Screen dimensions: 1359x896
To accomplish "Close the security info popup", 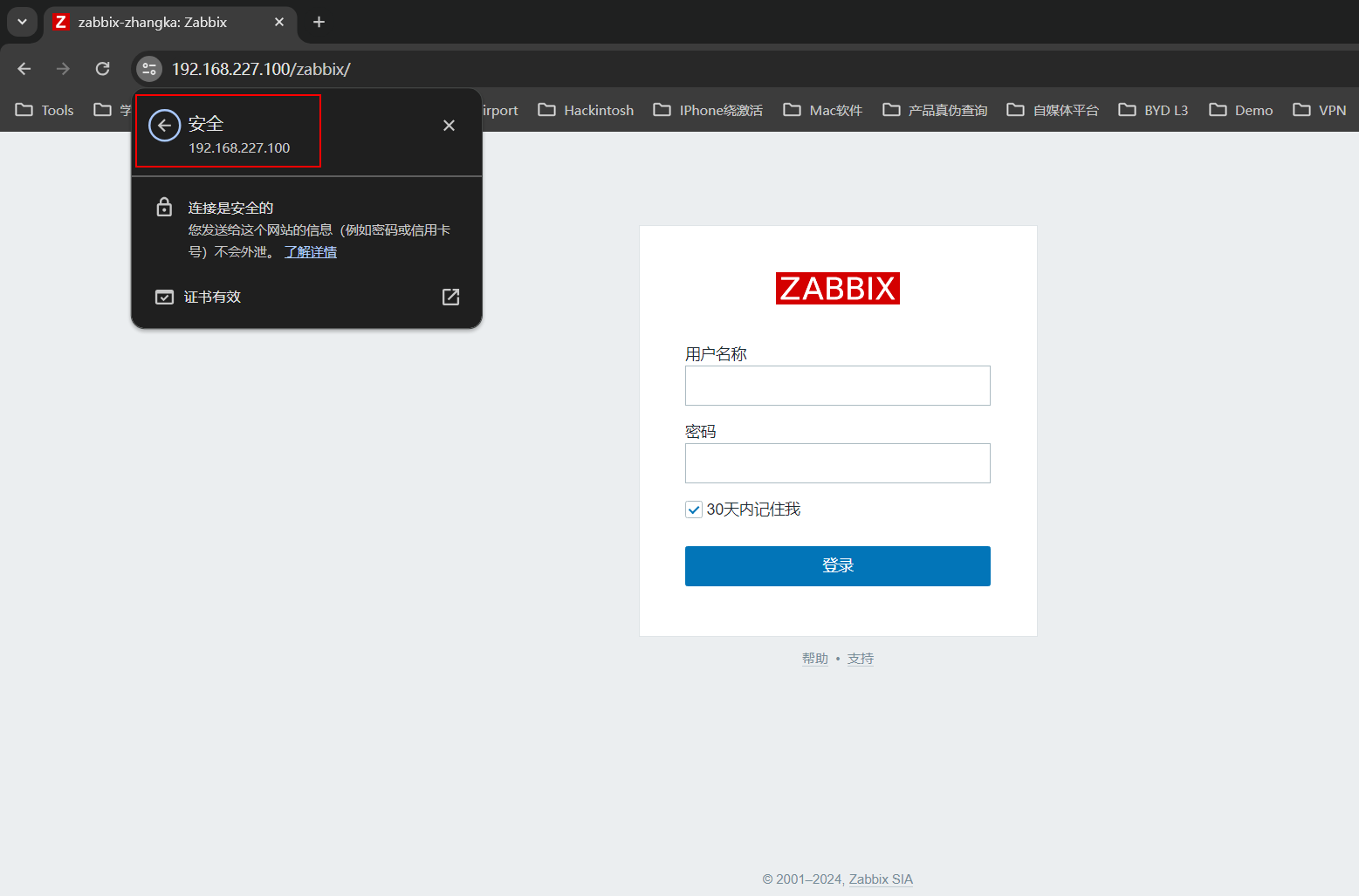I will pos(449,126).
